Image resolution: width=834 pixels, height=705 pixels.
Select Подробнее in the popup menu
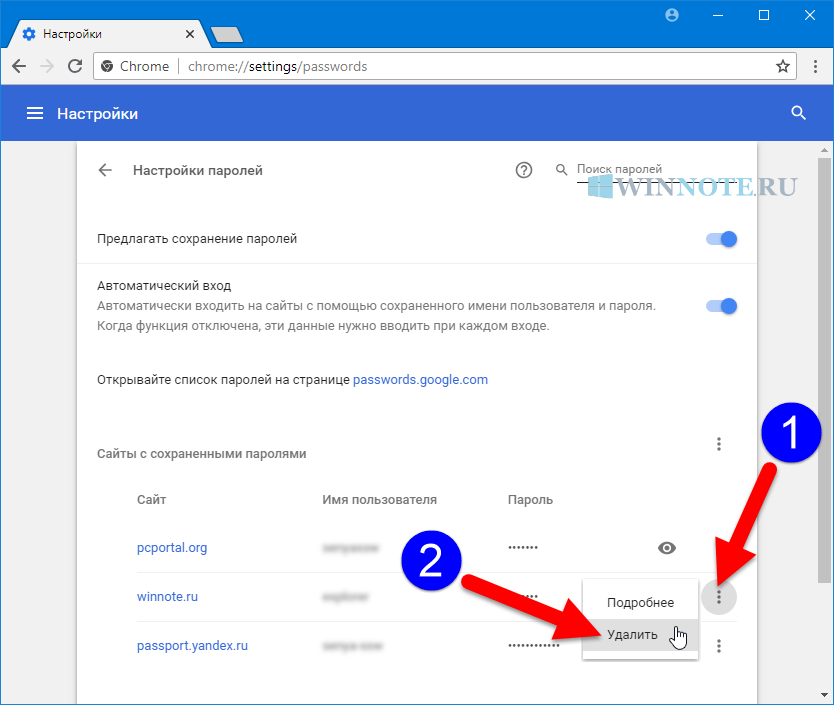pyautogui.click(x=640, y=602)
